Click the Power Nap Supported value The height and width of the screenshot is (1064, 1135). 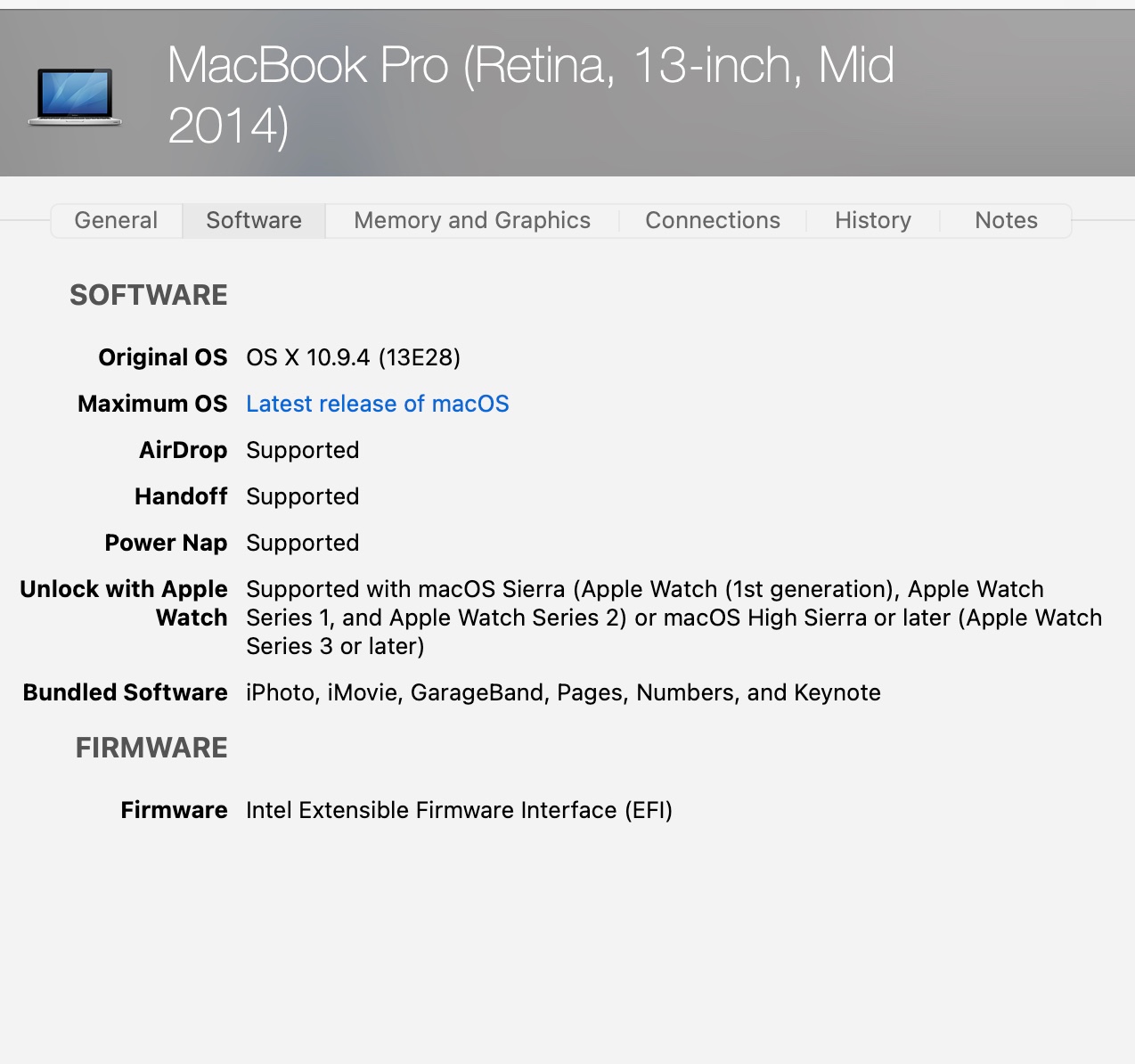[x=303, y=543]
